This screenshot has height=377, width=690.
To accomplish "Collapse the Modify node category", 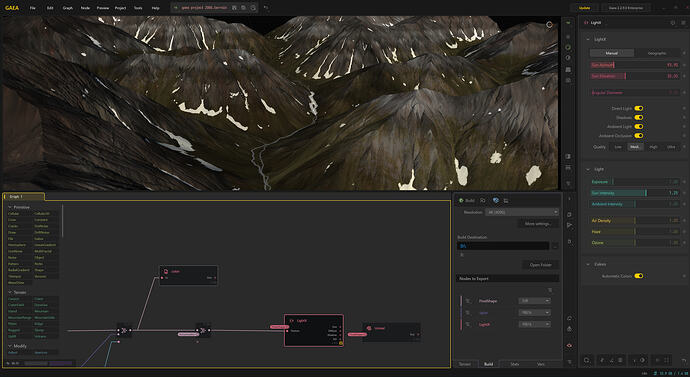I will (10, 346).
